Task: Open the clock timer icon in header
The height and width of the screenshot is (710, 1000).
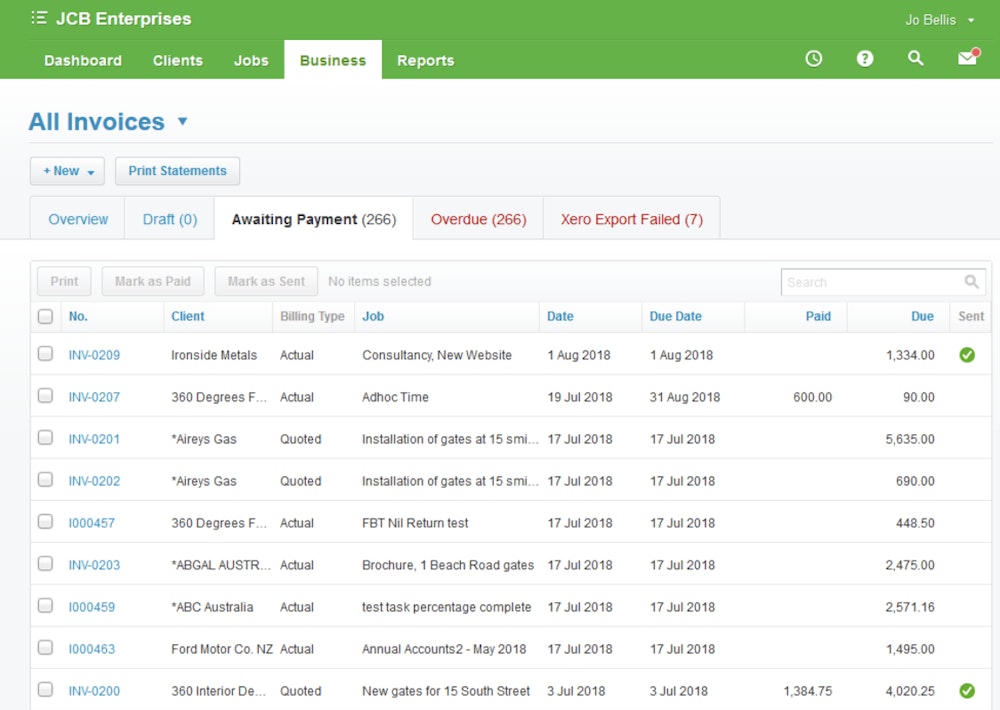Action: 814,59
